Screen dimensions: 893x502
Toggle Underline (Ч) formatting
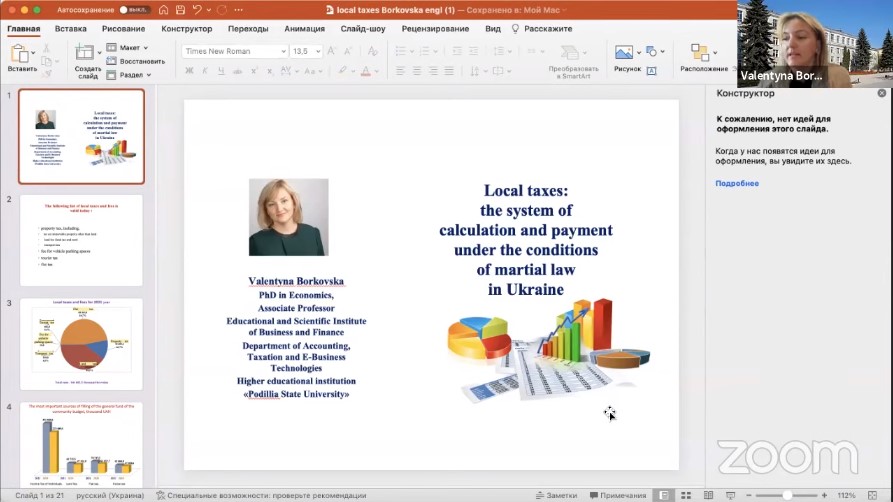221,71
